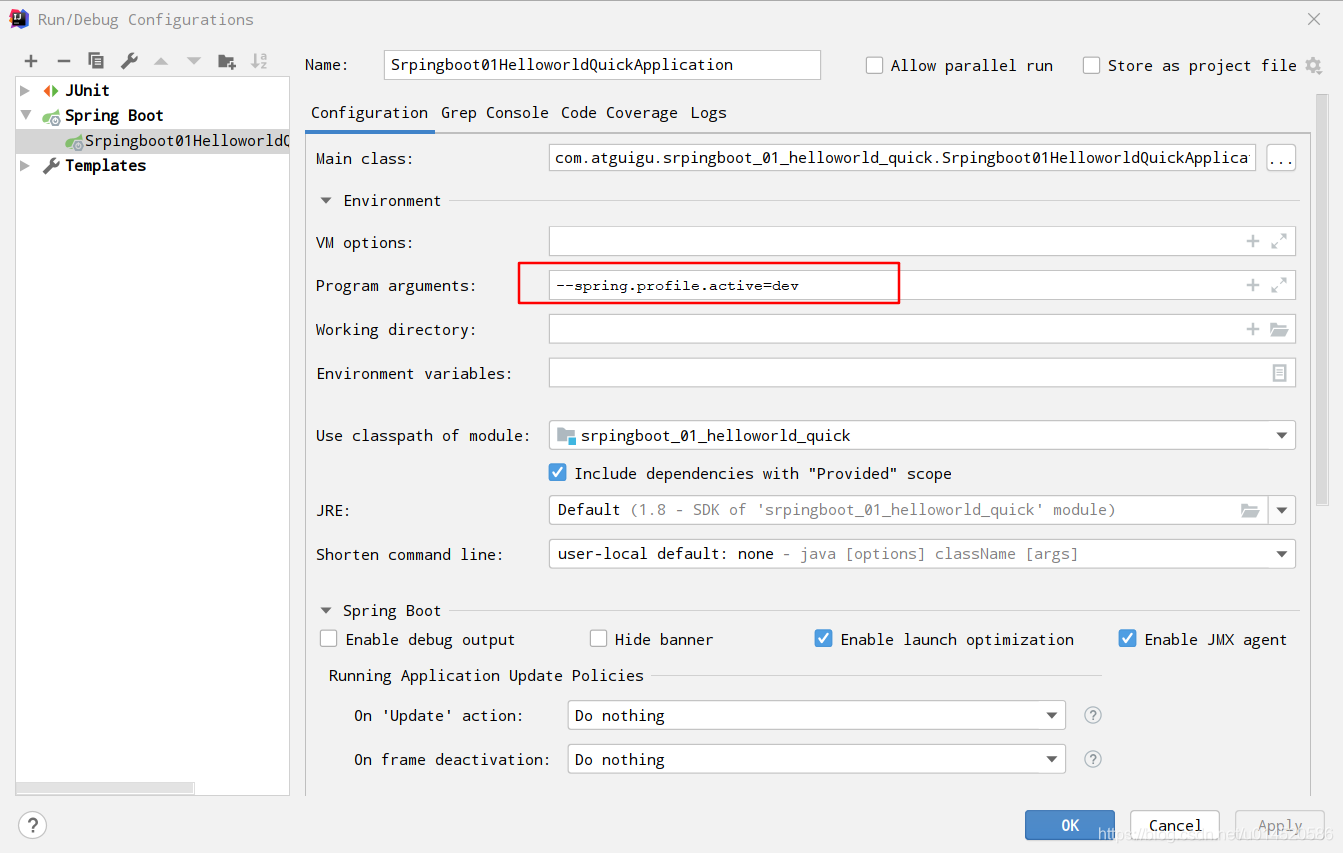The width and height of the screenshot is (1343, 853).
Task: Browse main class with ellipsis button
Action: (x=1281, y=158)
